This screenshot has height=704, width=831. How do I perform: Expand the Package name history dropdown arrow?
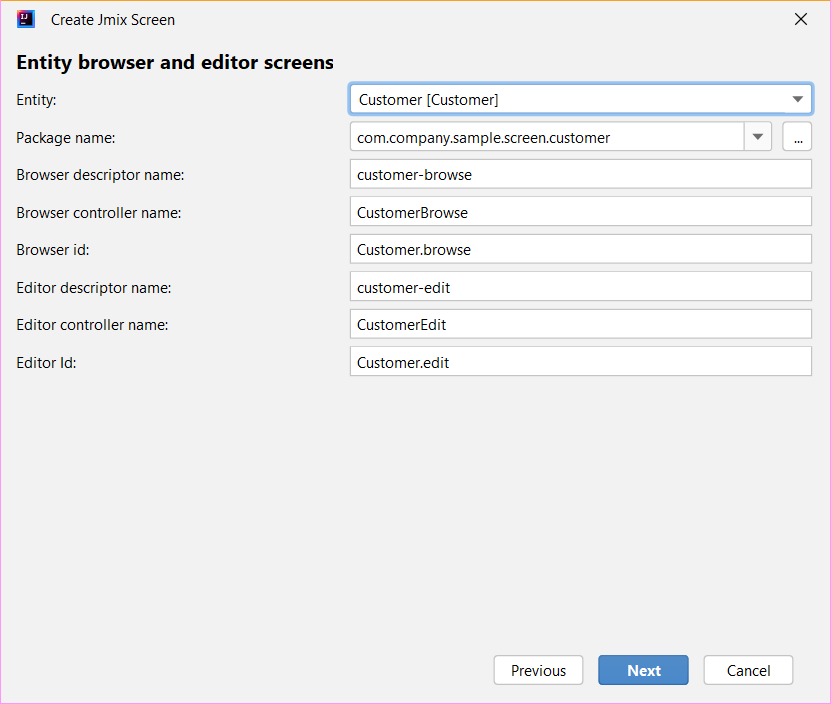click(x=757, y=137)
